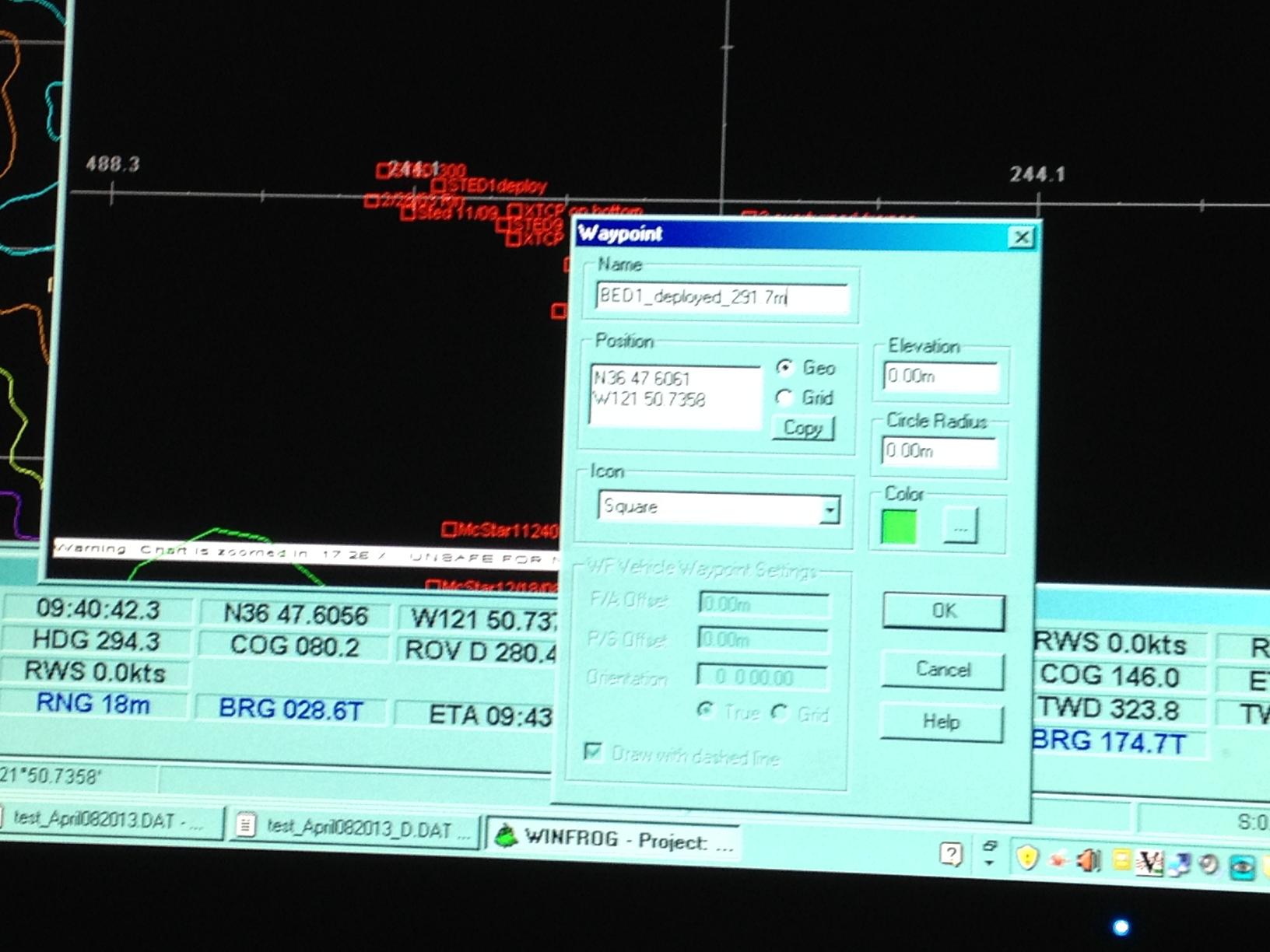Viewport: 1270px width, 952px height.
Task: Click the green waypoint color swatch
Action: pos(899,526)
